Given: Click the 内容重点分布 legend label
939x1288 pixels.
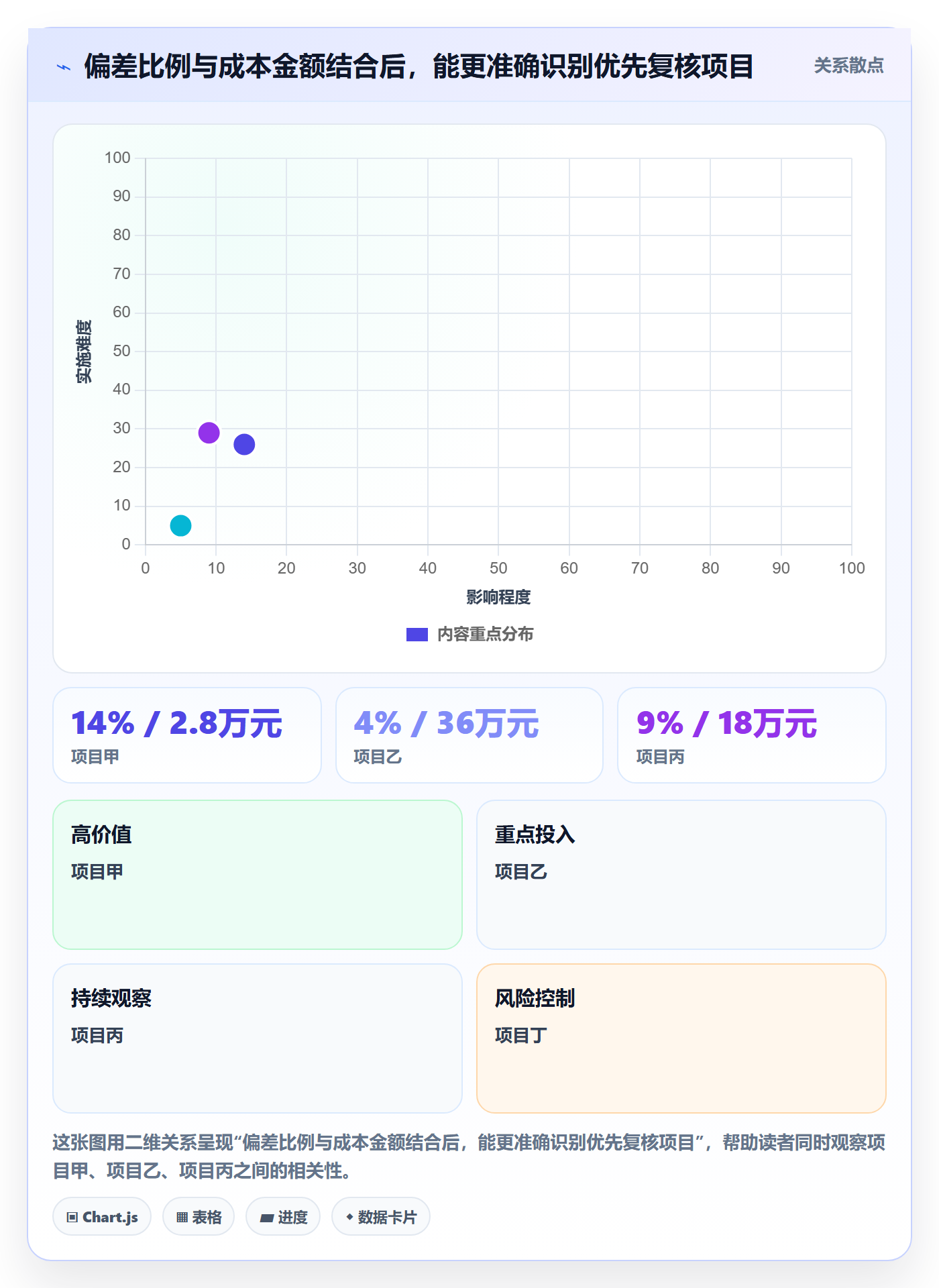Looking at the screenshot, I should pos(485,635).
